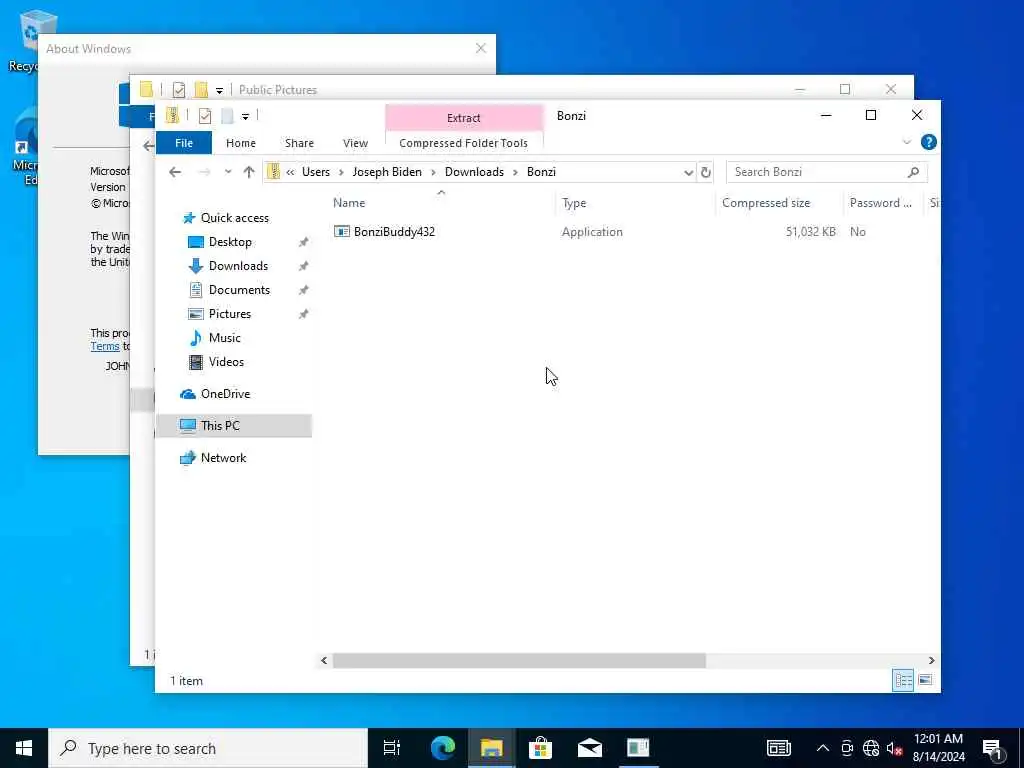Select Quick access in navigation pane
This screenshot has height=768, width=1024.
234,217
